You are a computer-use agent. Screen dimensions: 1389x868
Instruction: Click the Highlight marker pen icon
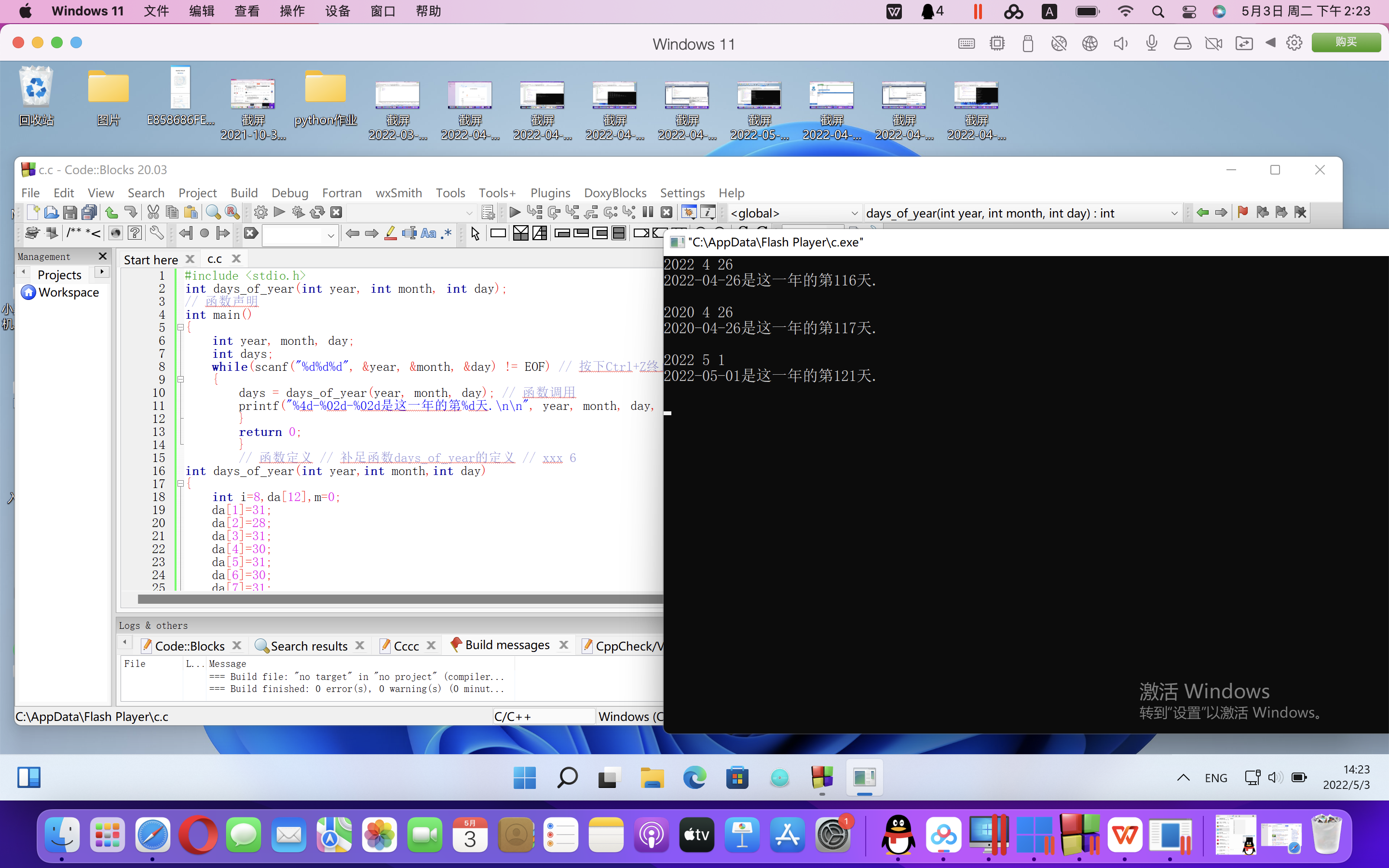click(390, 233)
